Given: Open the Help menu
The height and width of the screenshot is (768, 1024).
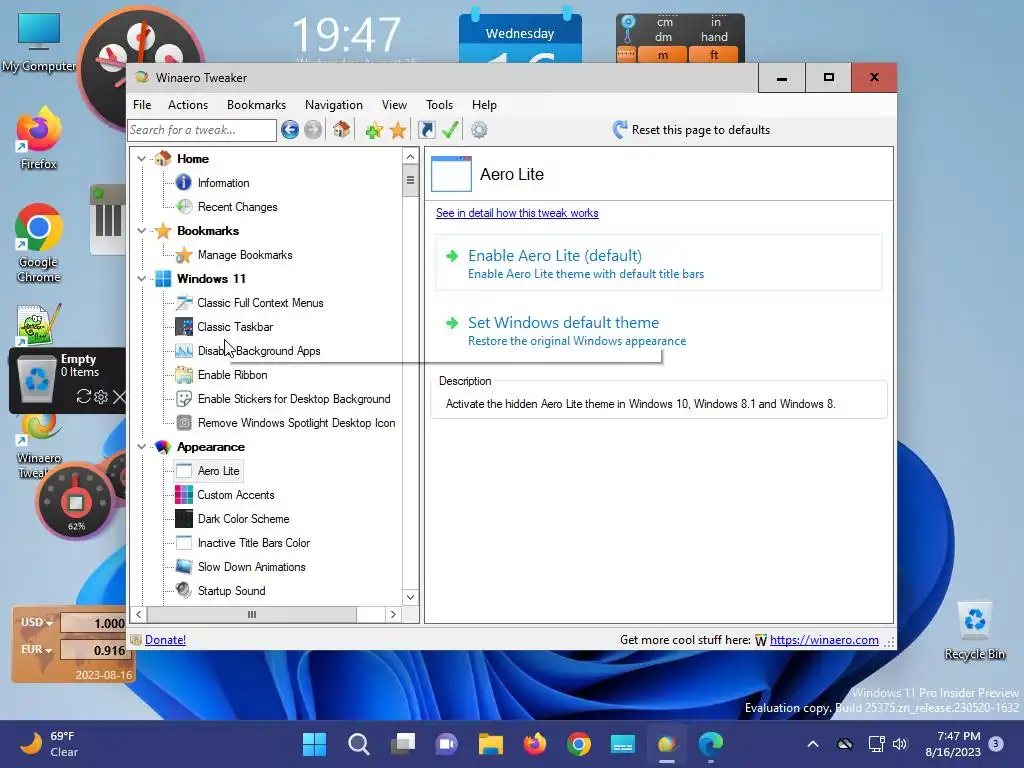Looking at the screenshot, I should (x=484, y=104).
